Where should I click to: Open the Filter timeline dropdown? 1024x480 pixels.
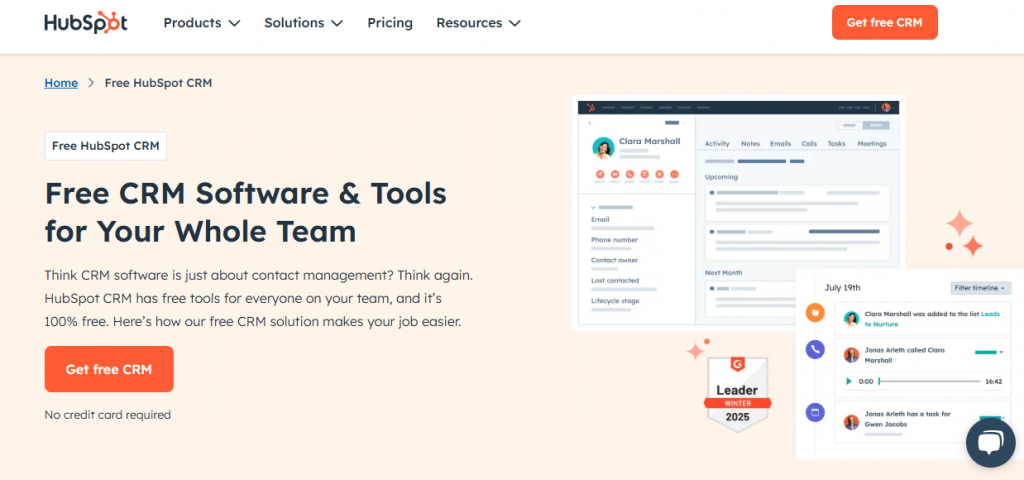click(x=981, y=288)
